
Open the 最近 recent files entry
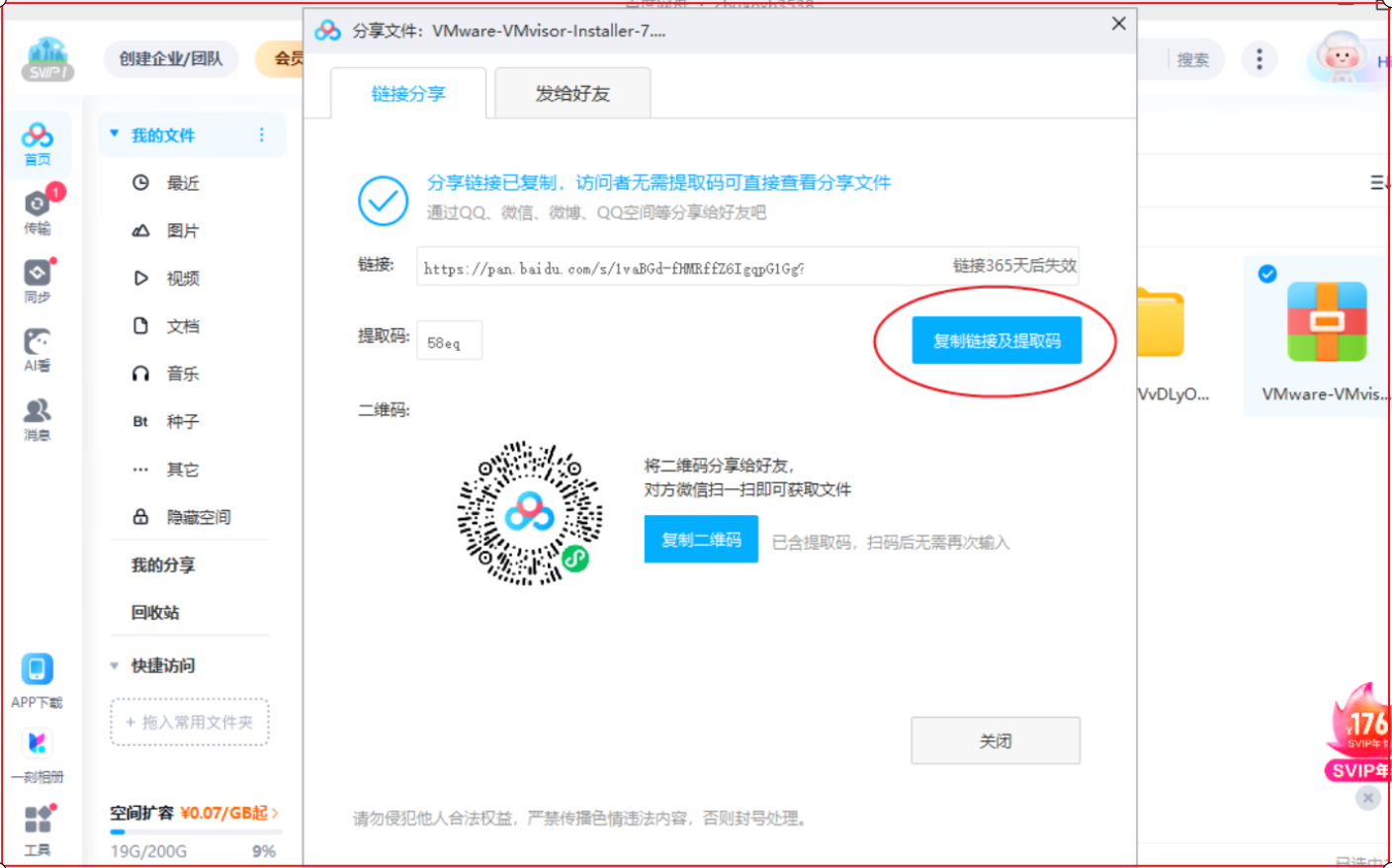tap(183, 183)
